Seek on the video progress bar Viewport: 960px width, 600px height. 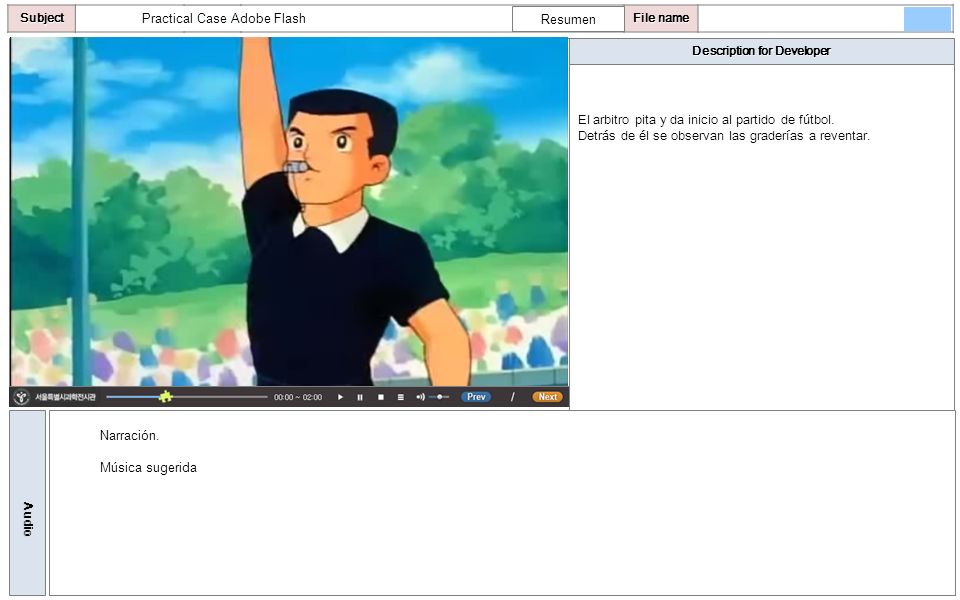click(187, 397)
